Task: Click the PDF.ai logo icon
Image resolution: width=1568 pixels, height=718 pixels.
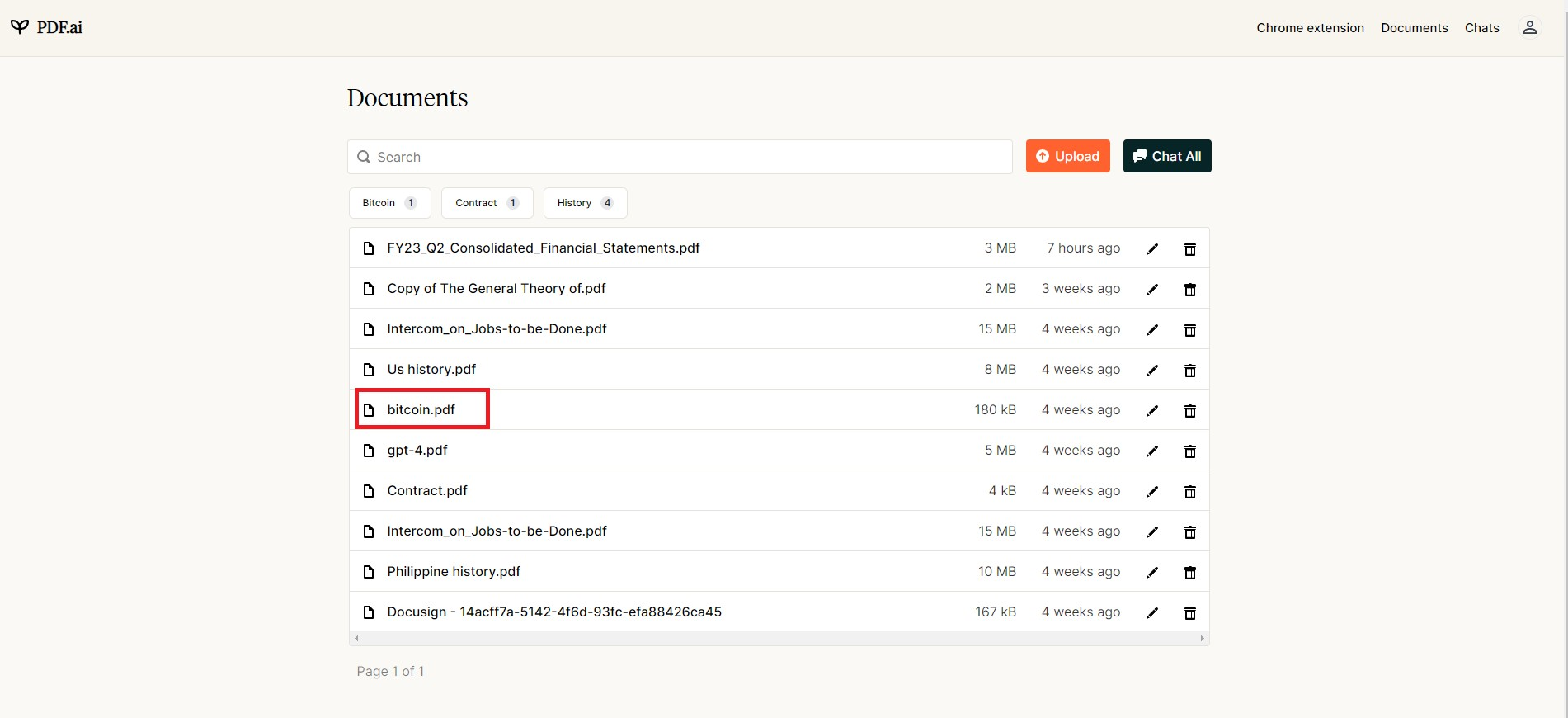Action: click(x=20, y=27)
